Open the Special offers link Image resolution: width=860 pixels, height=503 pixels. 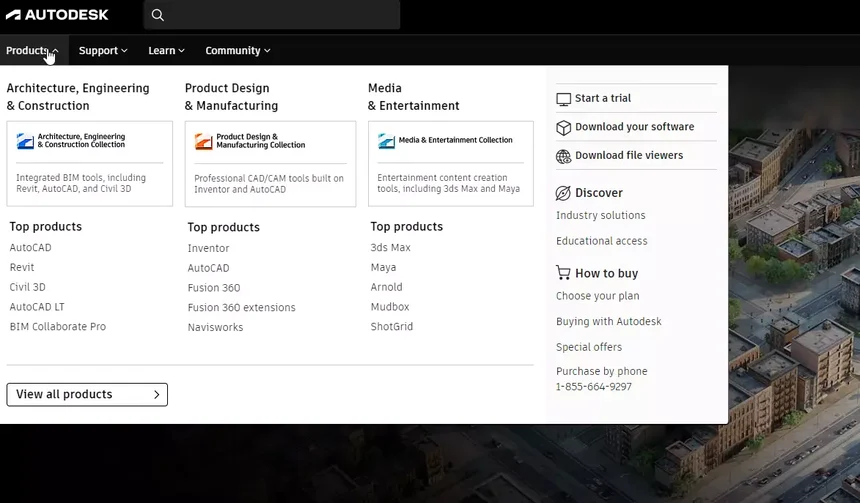click(589, 347)
